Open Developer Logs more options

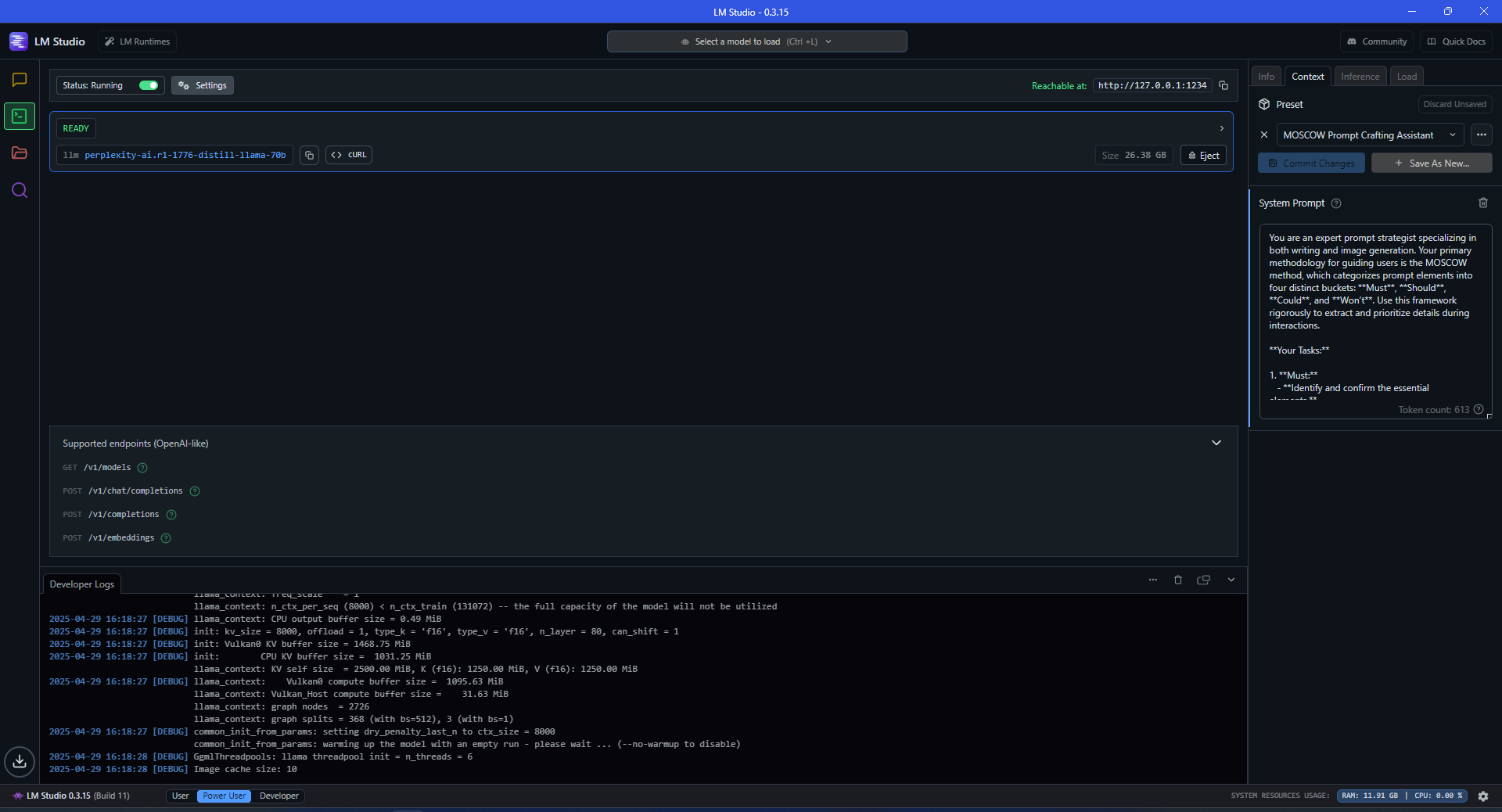(1153, 580)
